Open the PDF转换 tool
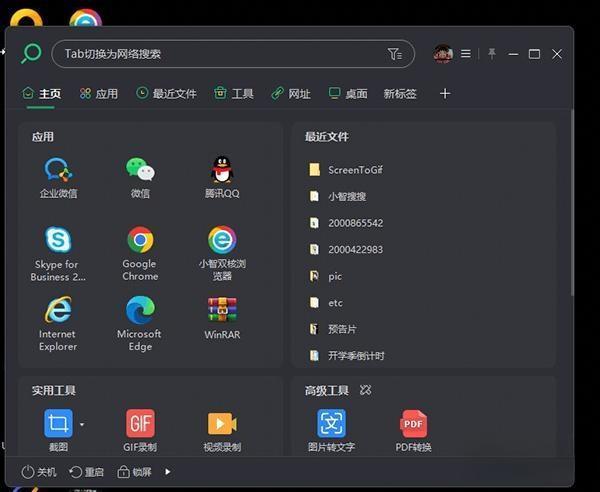 (x=413, y=424)
